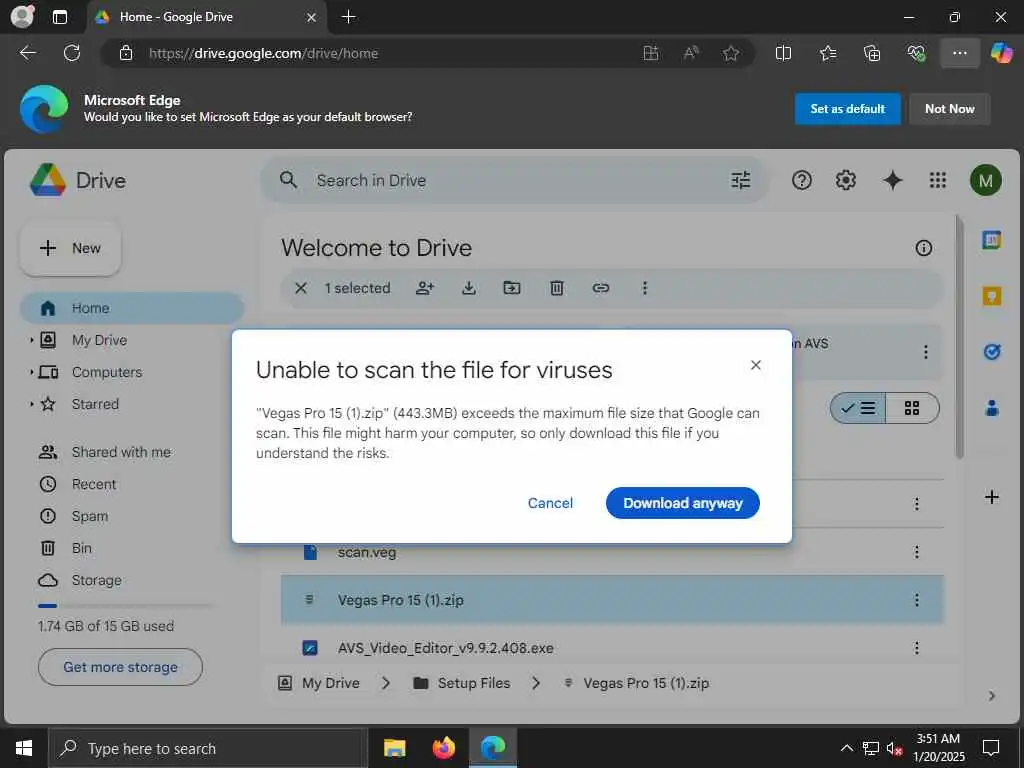Viewport: 1024px width, 768px height.
Task: Select the scan.veg file row
Action: (612, 552)
